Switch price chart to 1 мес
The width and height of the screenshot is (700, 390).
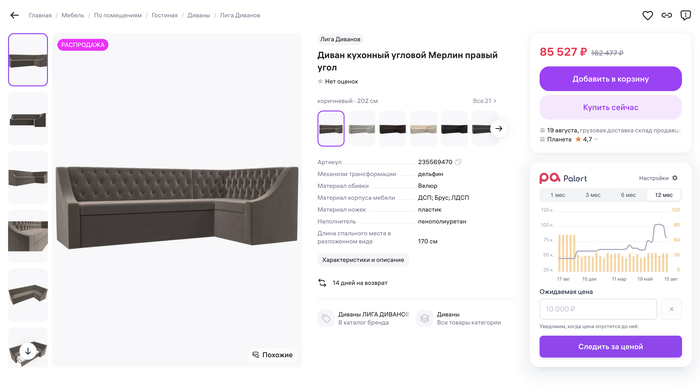558,195
